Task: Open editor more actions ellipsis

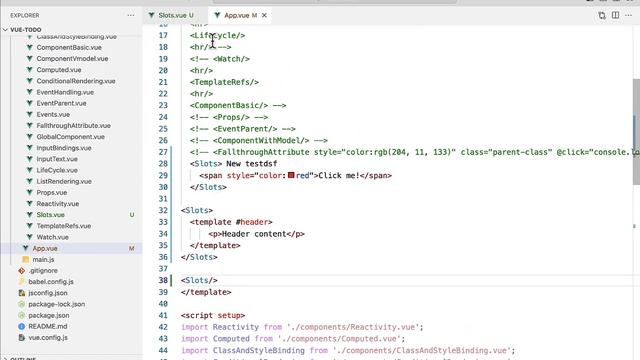Action: coord(629,16)
